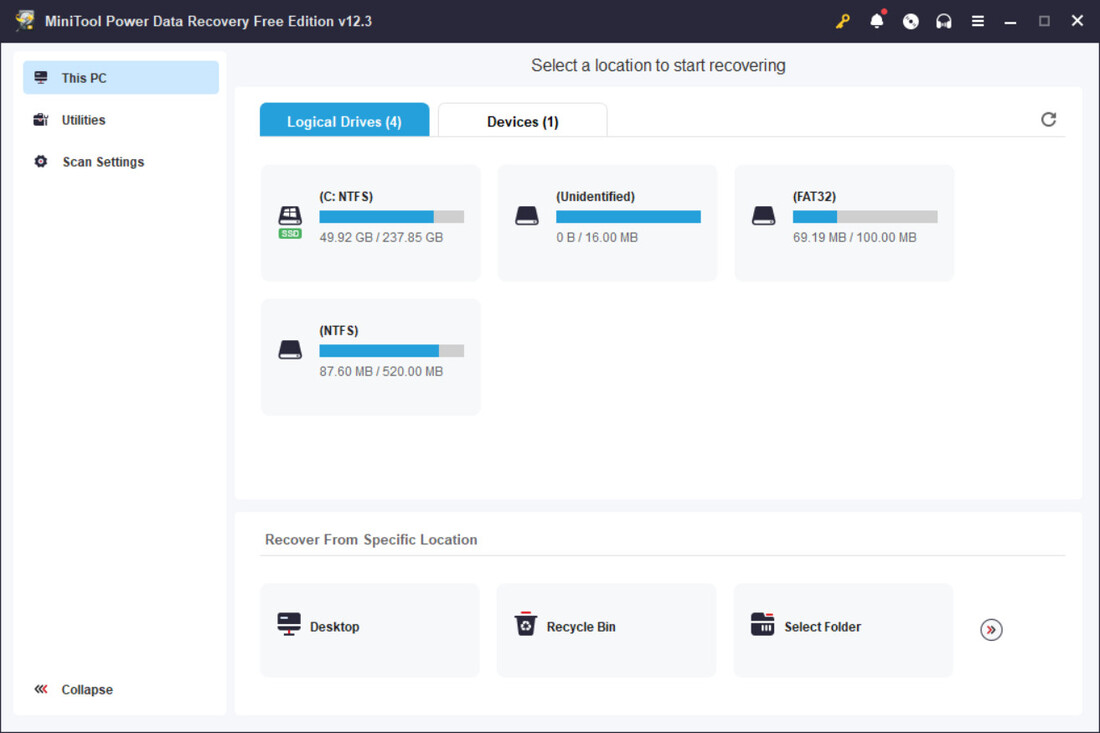Viewport: 1100px width, 733px height.
Task: Click the window title MiniTool Power Data Recovery
Action: 208,21
